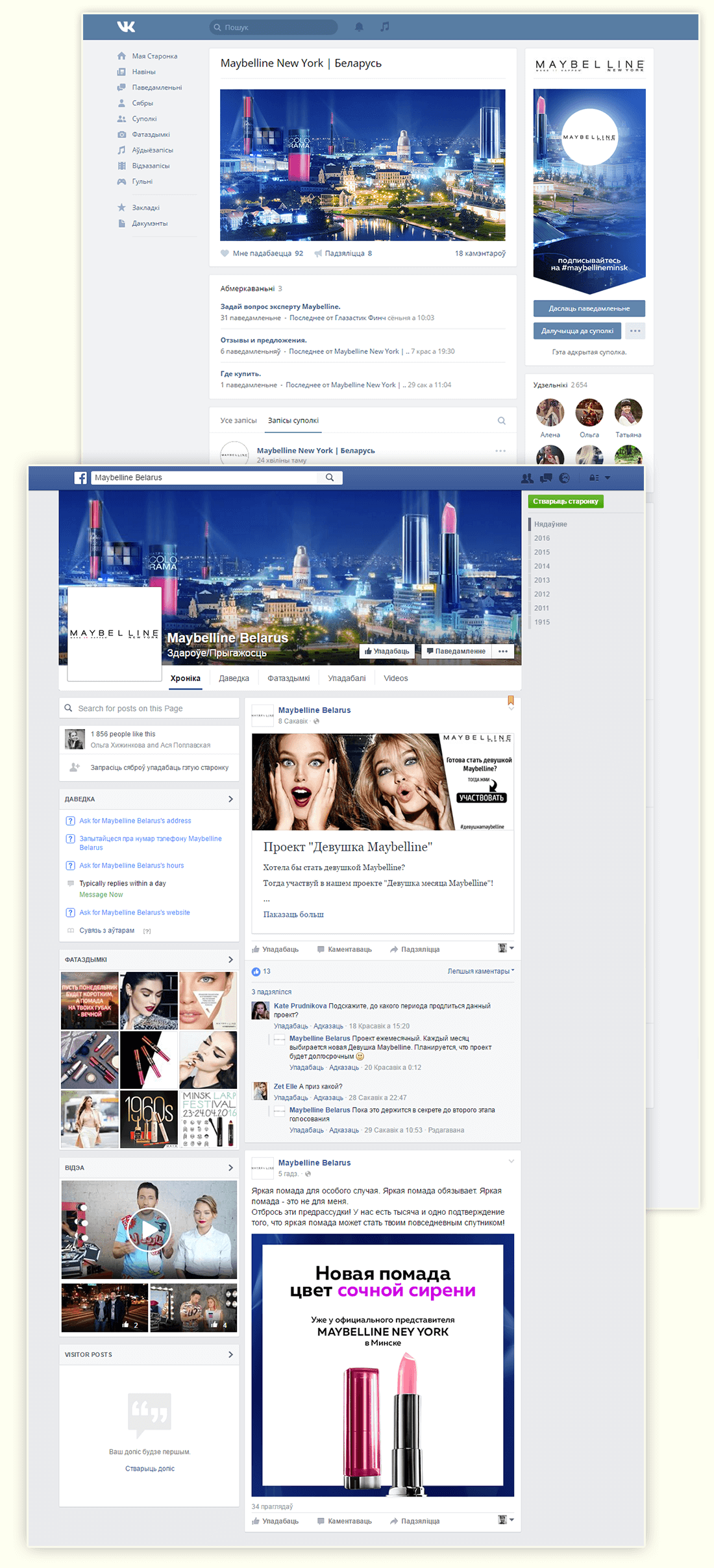Image resolution: width=714 pixels, height=1568 pixels.
Task: Open VK discussion 'Где купить.'
Action: click(x=241, y=374)
